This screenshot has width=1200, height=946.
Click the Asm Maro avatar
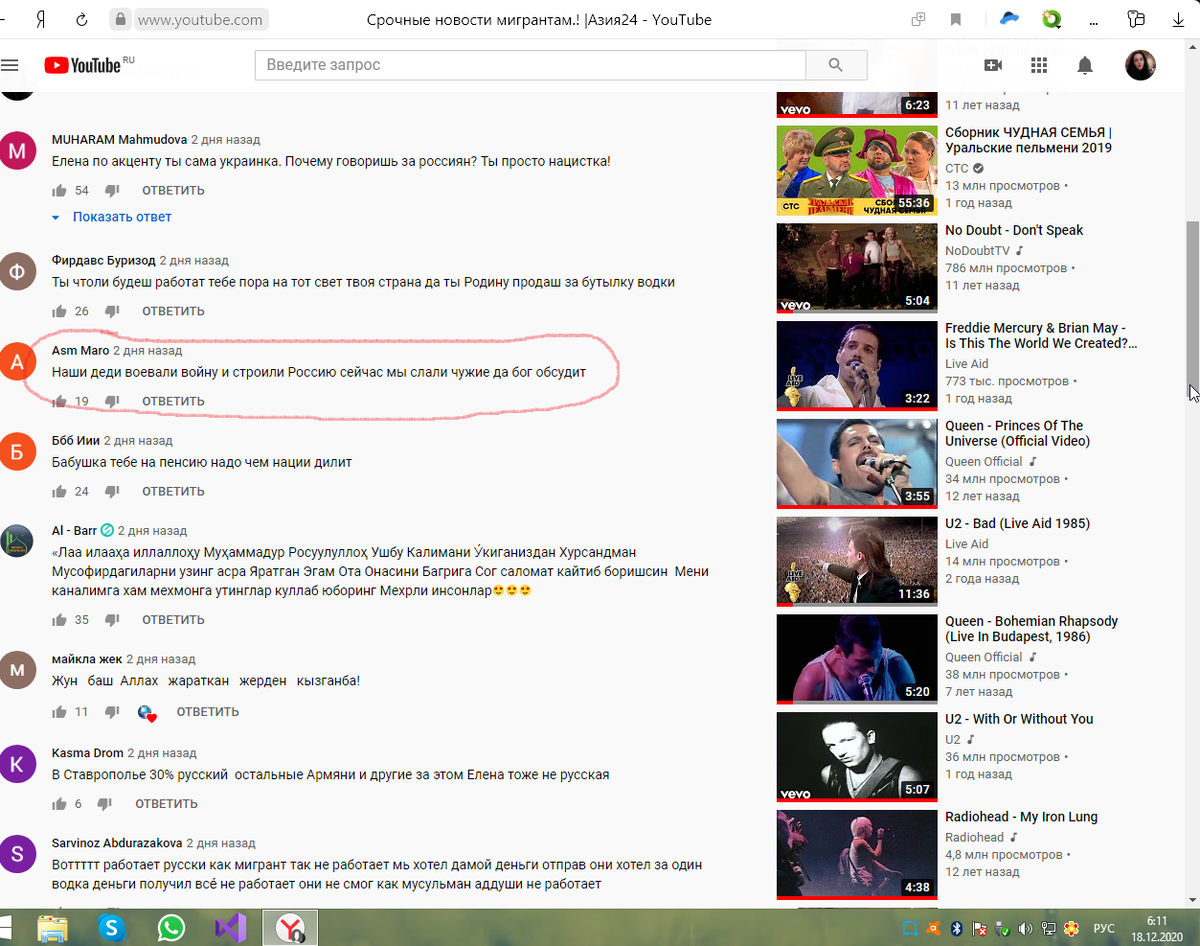click(17, 362)
